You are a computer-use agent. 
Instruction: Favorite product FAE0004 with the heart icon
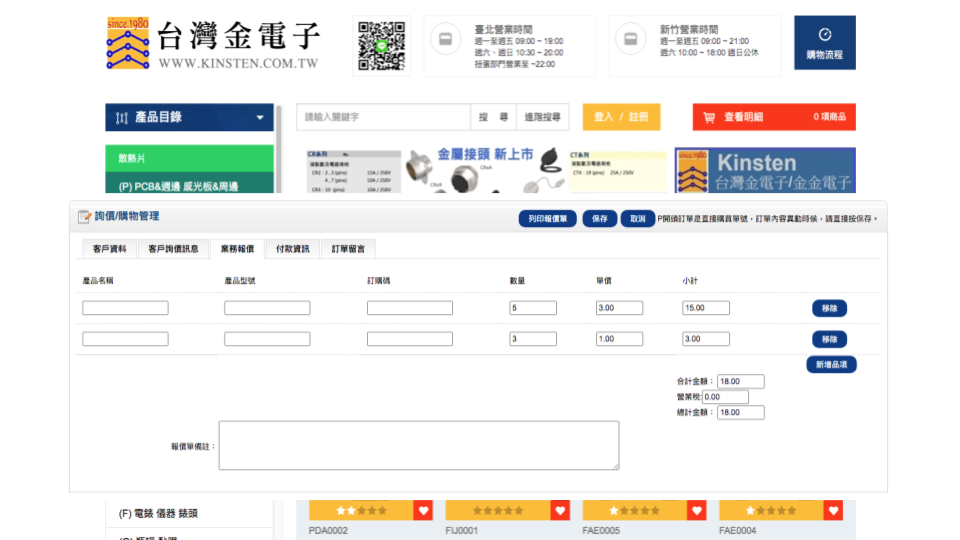tap(833, 511)
